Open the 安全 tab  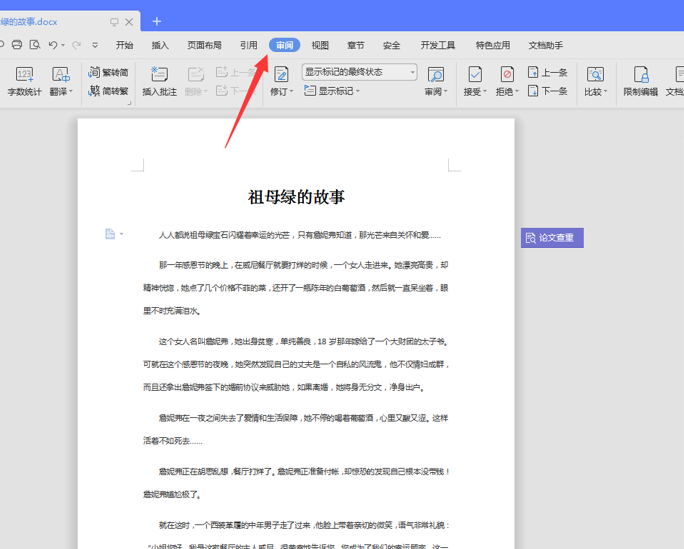[392, 45]
